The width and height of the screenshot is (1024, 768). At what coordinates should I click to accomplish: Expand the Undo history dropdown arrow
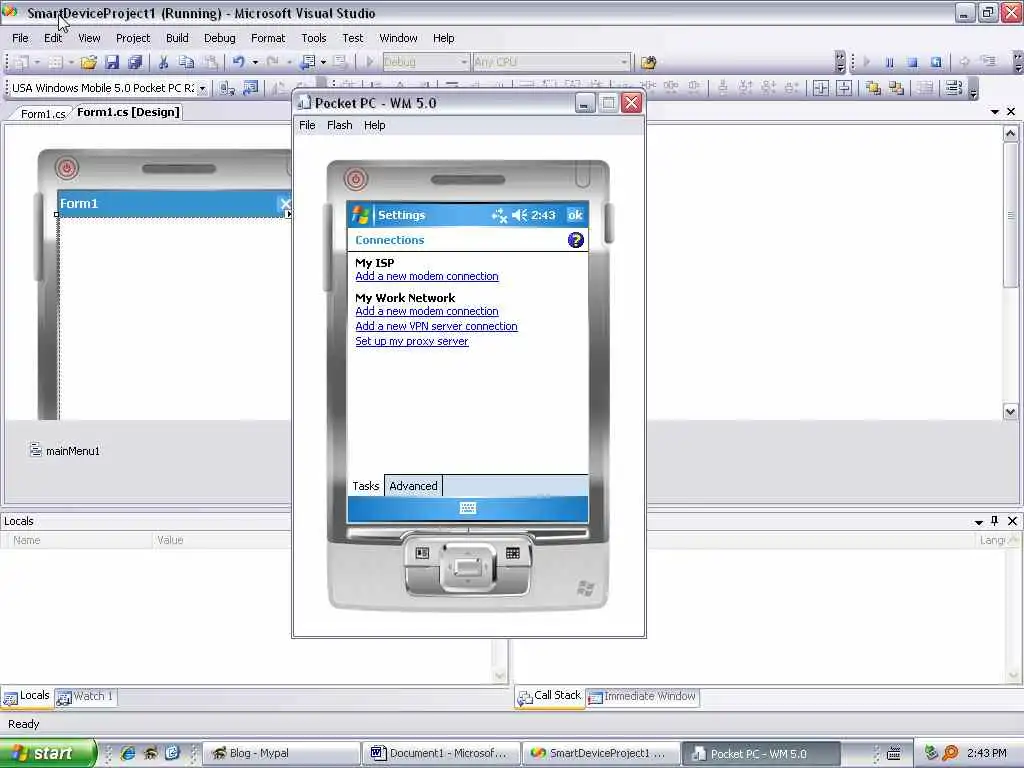pos(255,62)
